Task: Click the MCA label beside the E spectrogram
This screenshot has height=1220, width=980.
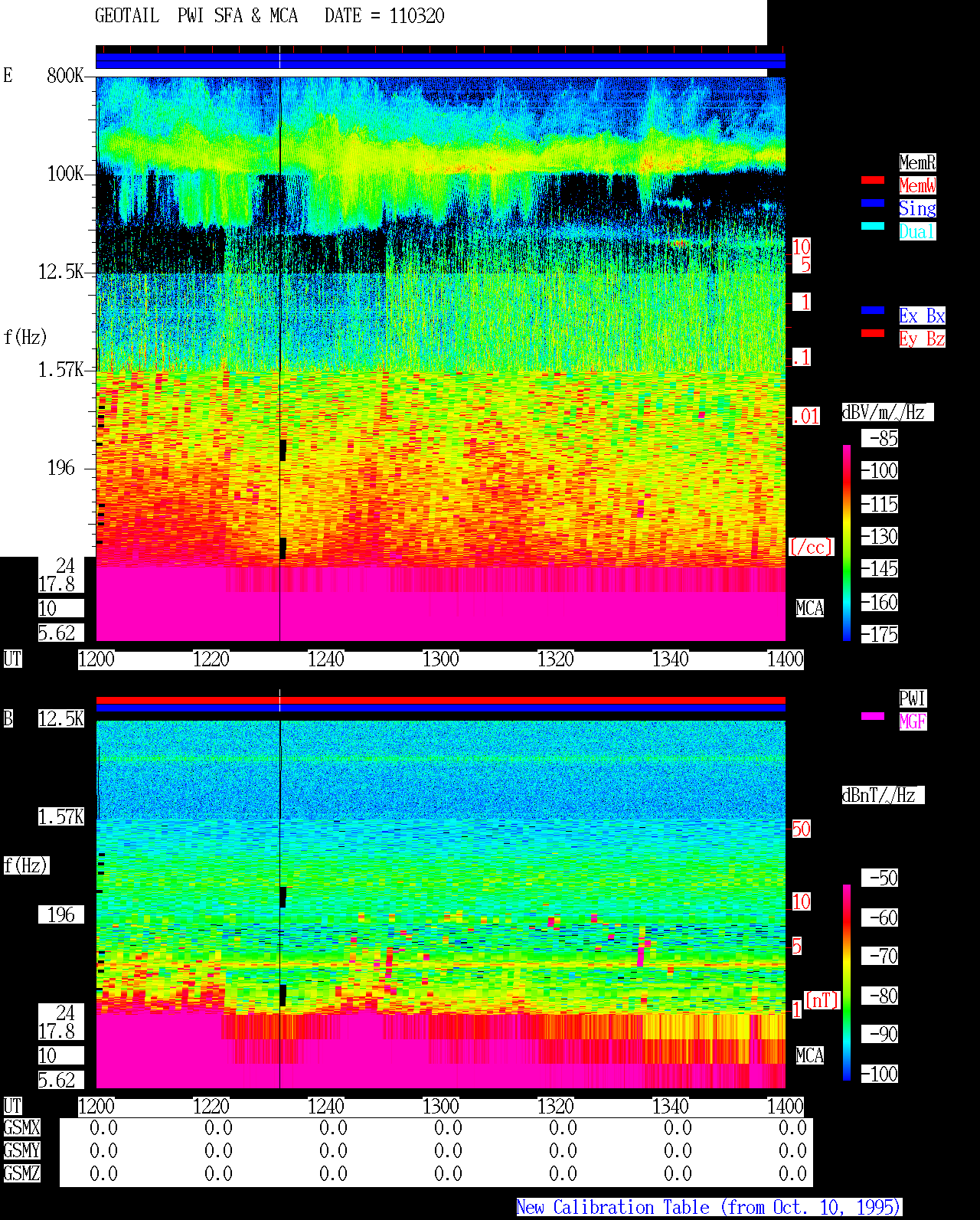Action: (810, 608)
